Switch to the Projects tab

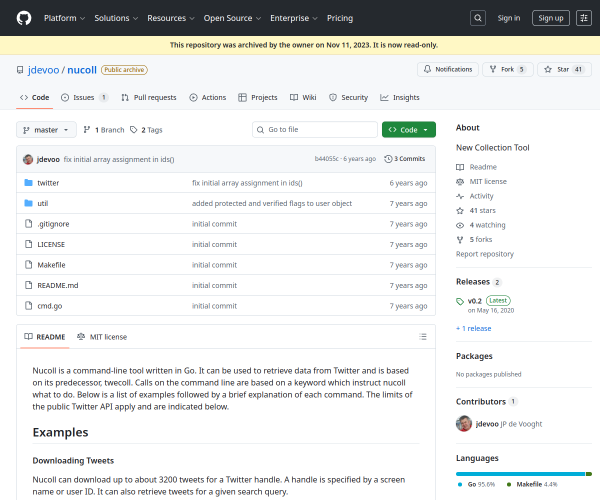258,98
